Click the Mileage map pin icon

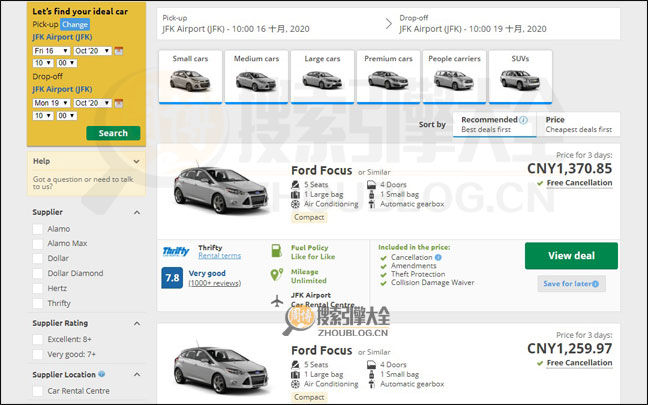(276, 274)
